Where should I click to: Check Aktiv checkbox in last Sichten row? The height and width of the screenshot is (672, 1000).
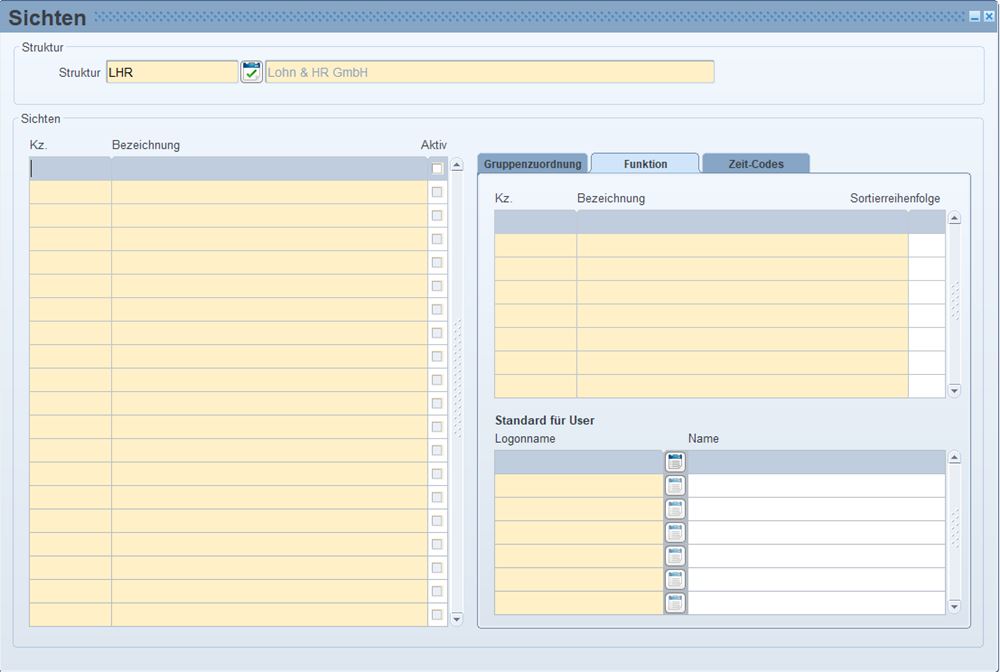tap(437, 615)
